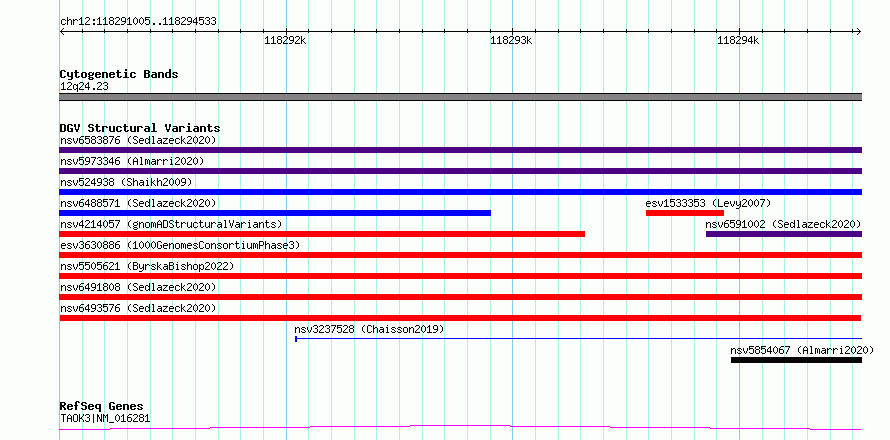Click the 118294k ruler mark

point(738,41)
